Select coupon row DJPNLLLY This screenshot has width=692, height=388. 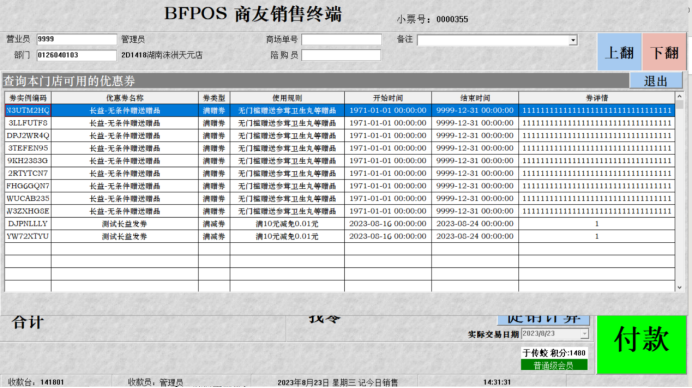[339, 223]
